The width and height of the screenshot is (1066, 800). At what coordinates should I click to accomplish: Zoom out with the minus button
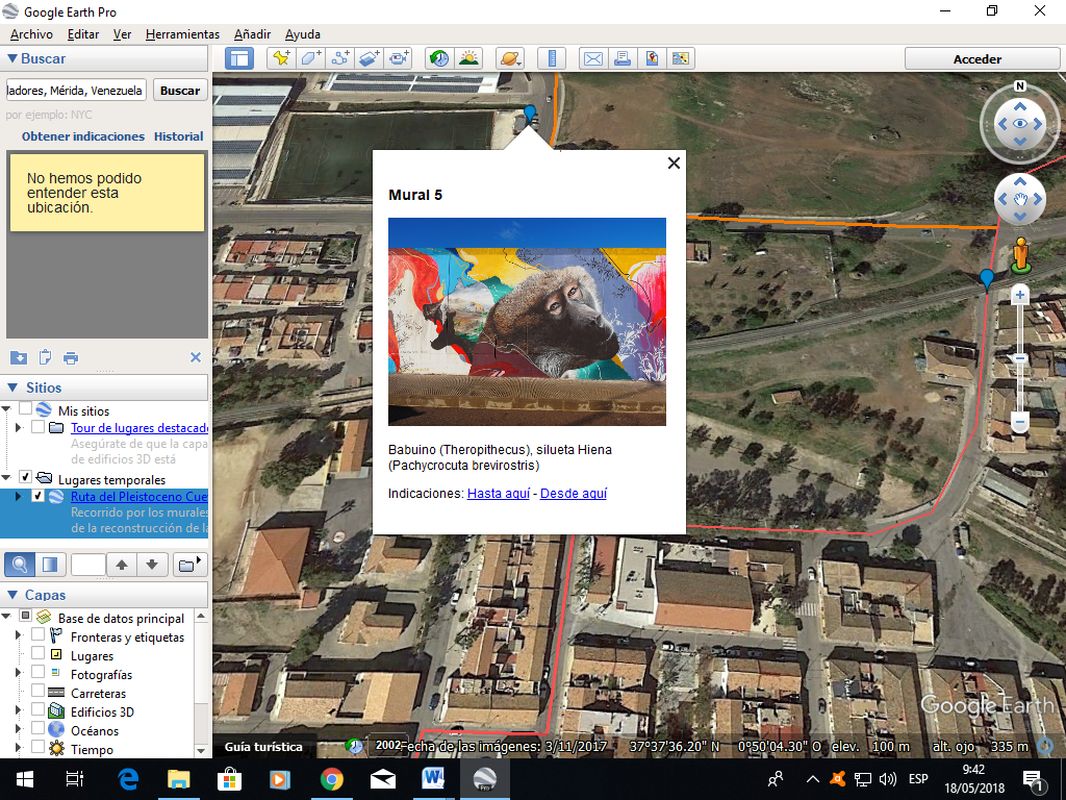pos(1020,422)
